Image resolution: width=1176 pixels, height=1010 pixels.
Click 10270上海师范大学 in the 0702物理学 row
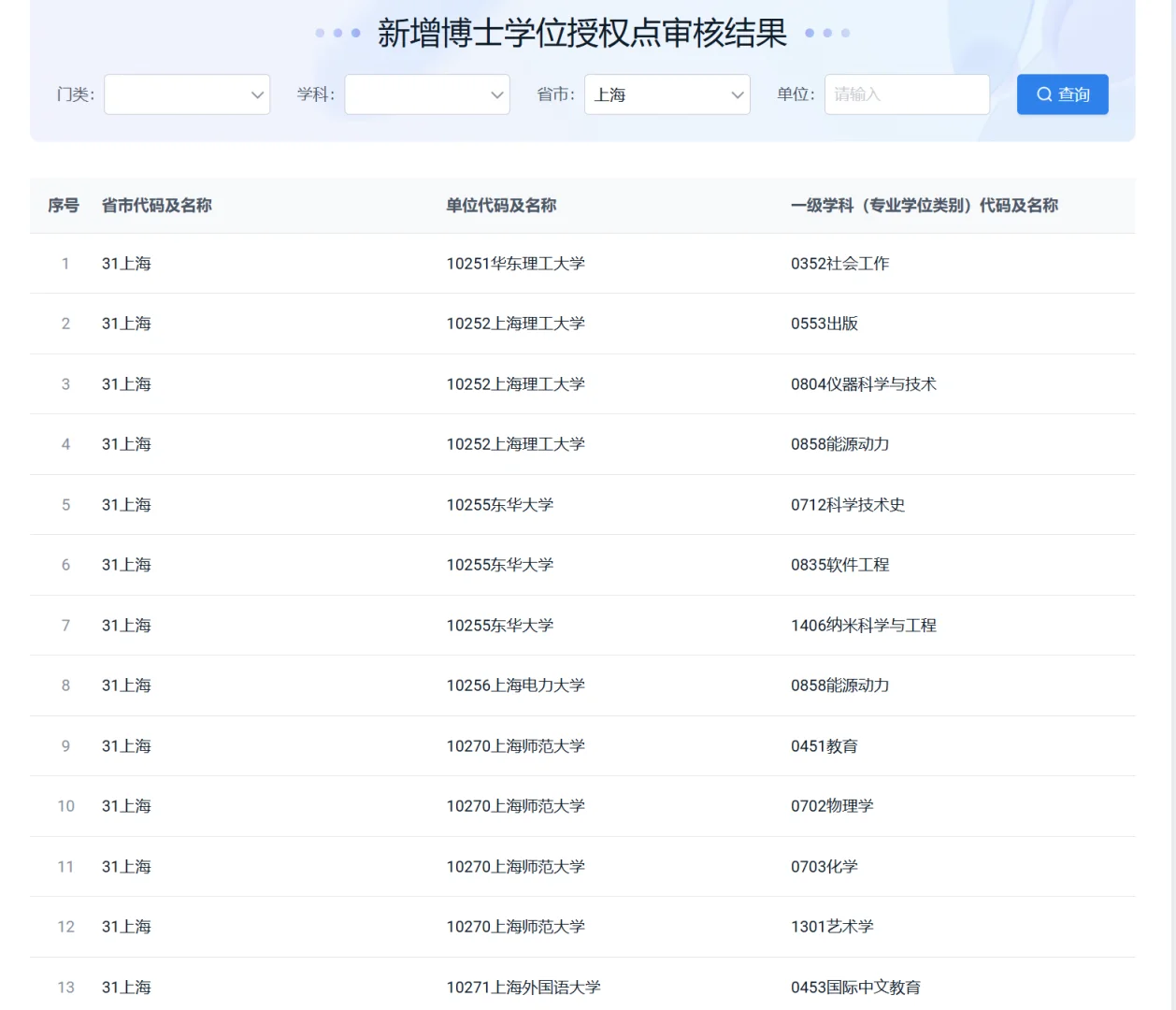click(x=515, y=806)
